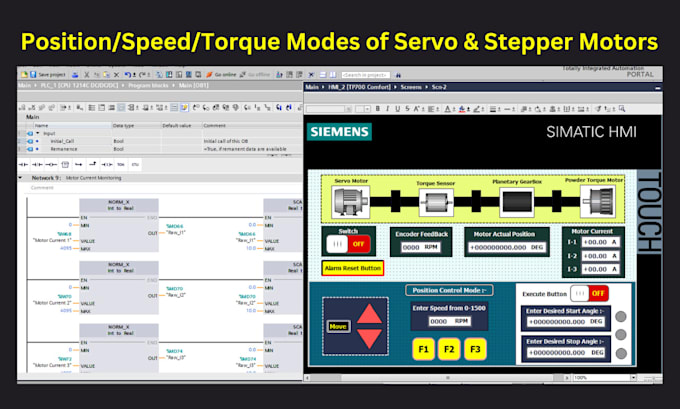Click the close branch icon
Image resolution: width=680 pixels, height=409 pixels.
tap(92, 164)
